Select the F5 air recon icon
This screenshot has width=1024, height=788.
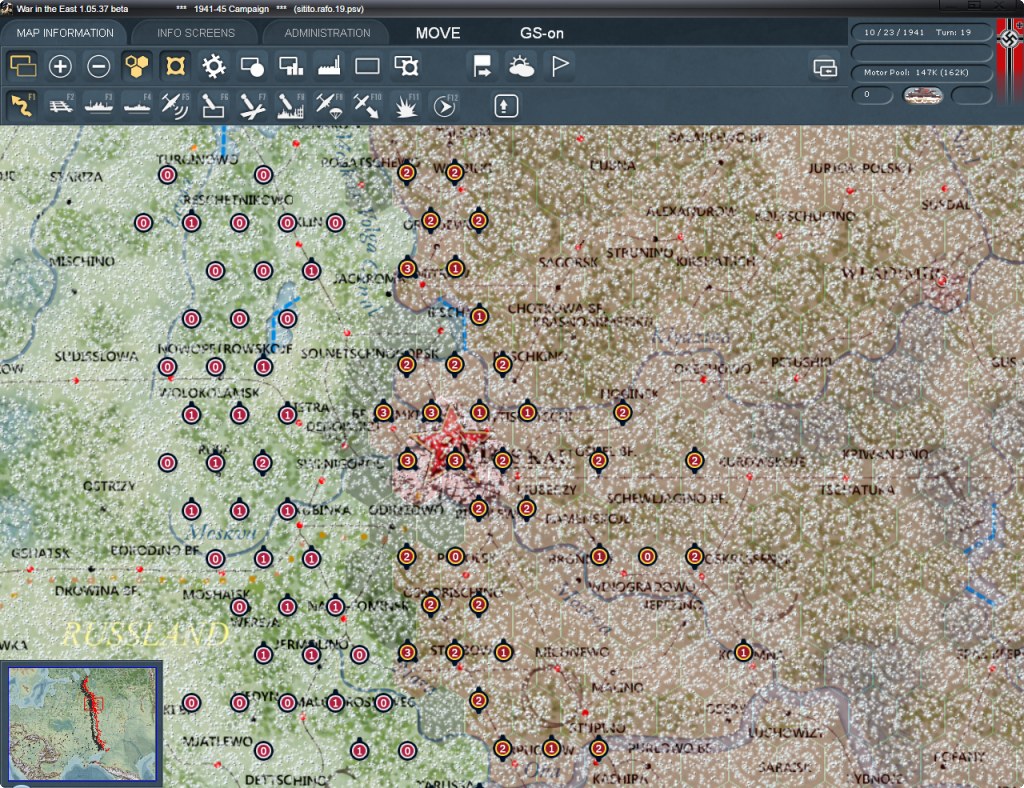point(175,105)
